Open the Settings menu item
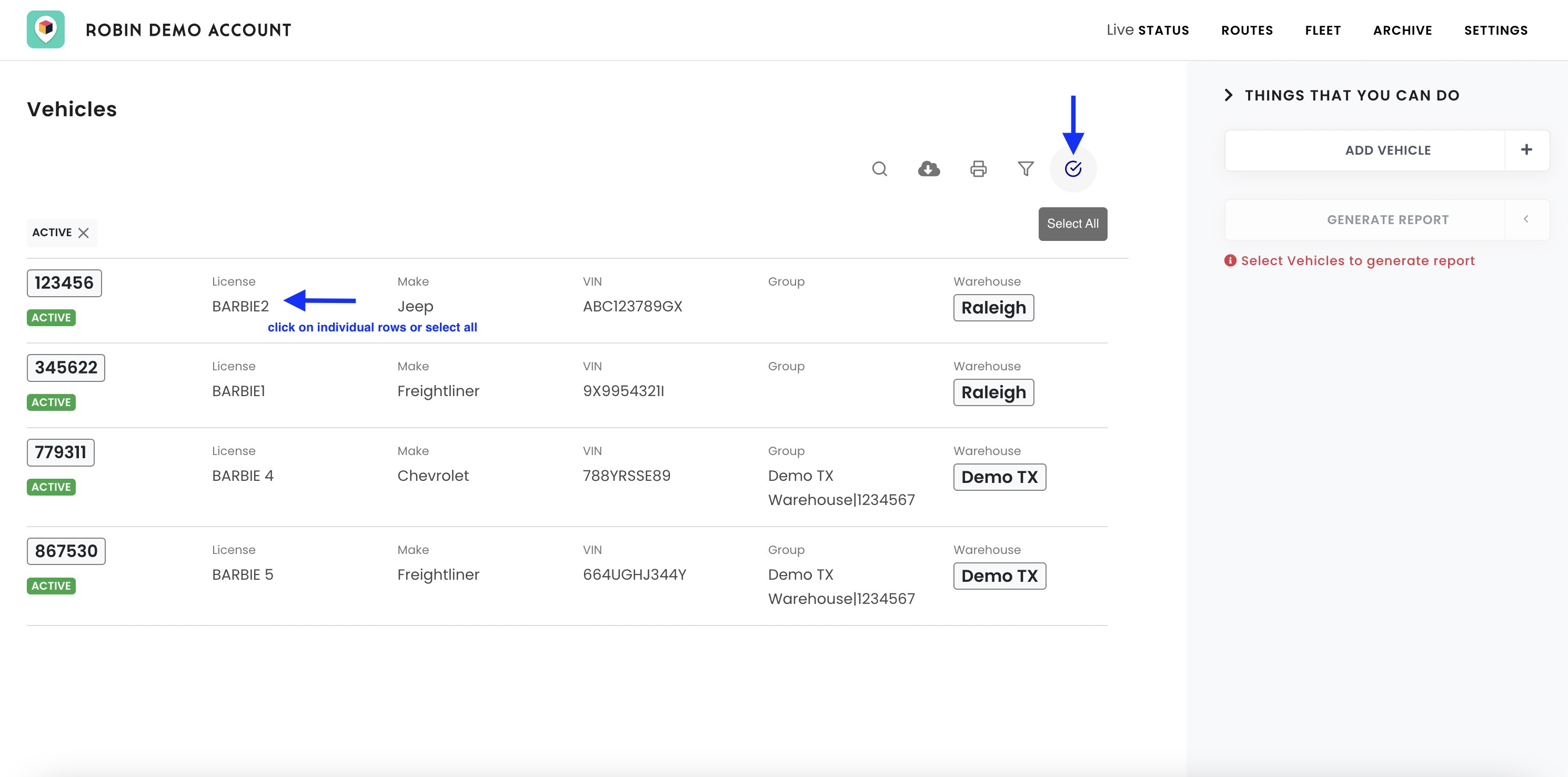The height and width of the screenshot is (777, 1568). pos(1495,30)
